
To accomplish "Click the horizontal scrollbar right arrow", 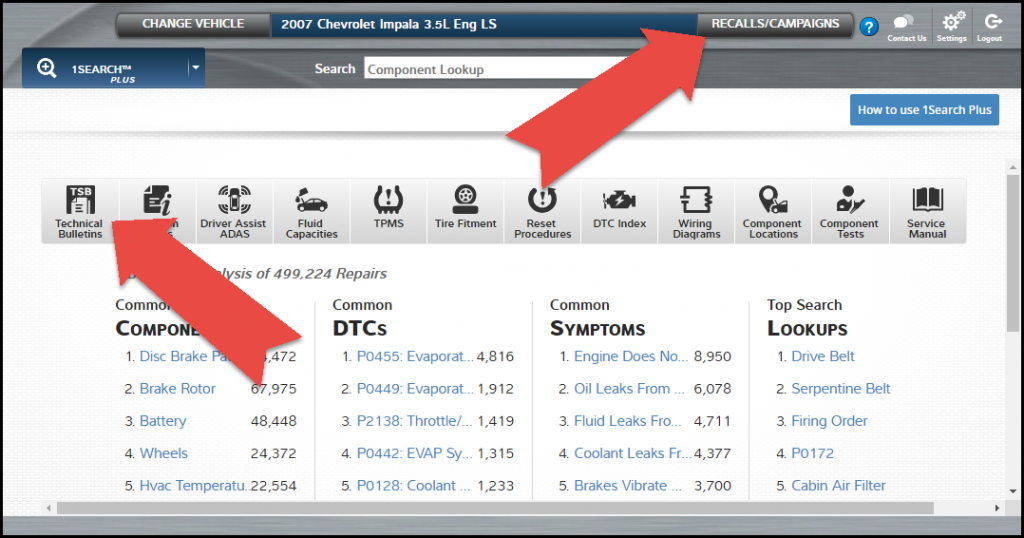I will tap(997, 508).
